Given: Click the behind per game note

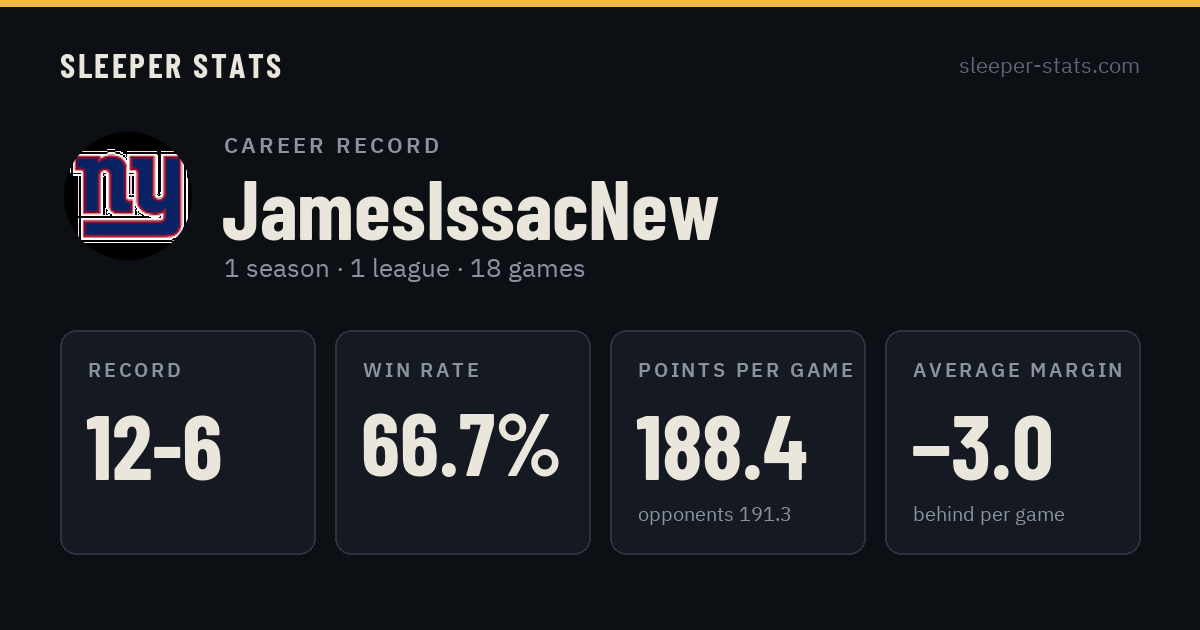Looking at the screenshot, I should 988,515.
